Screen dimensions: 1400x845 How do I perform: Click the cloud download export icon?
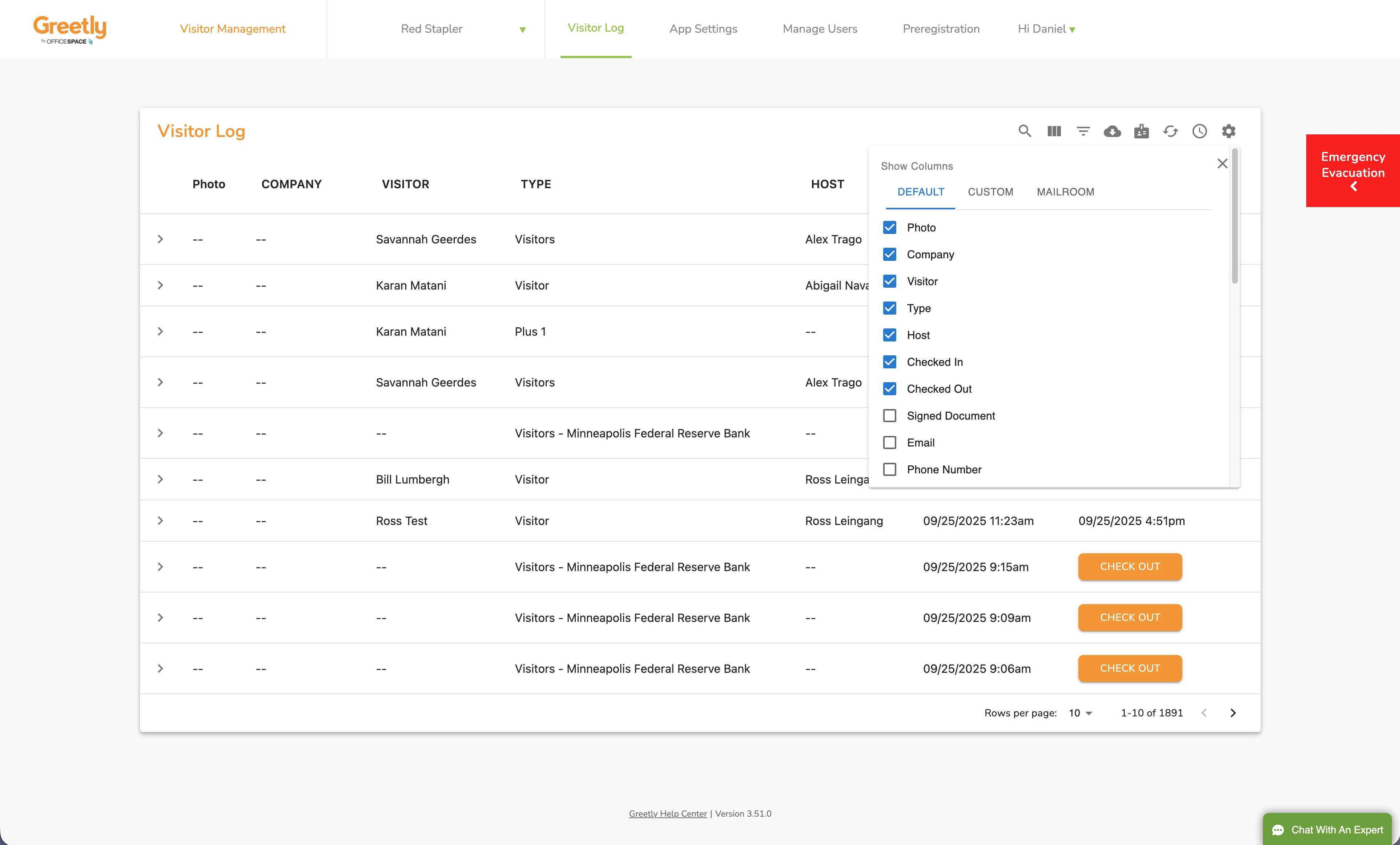tap(1112, 131)
